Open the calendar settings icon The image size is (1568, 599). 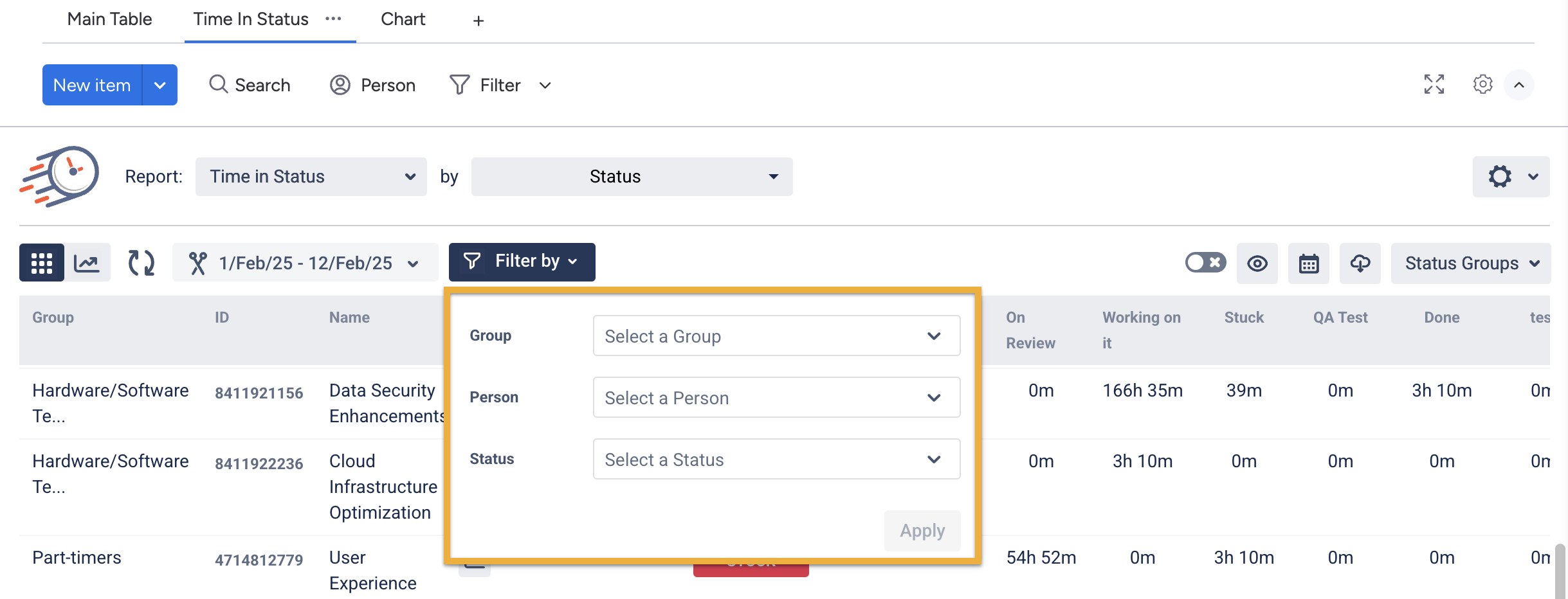1309,264
